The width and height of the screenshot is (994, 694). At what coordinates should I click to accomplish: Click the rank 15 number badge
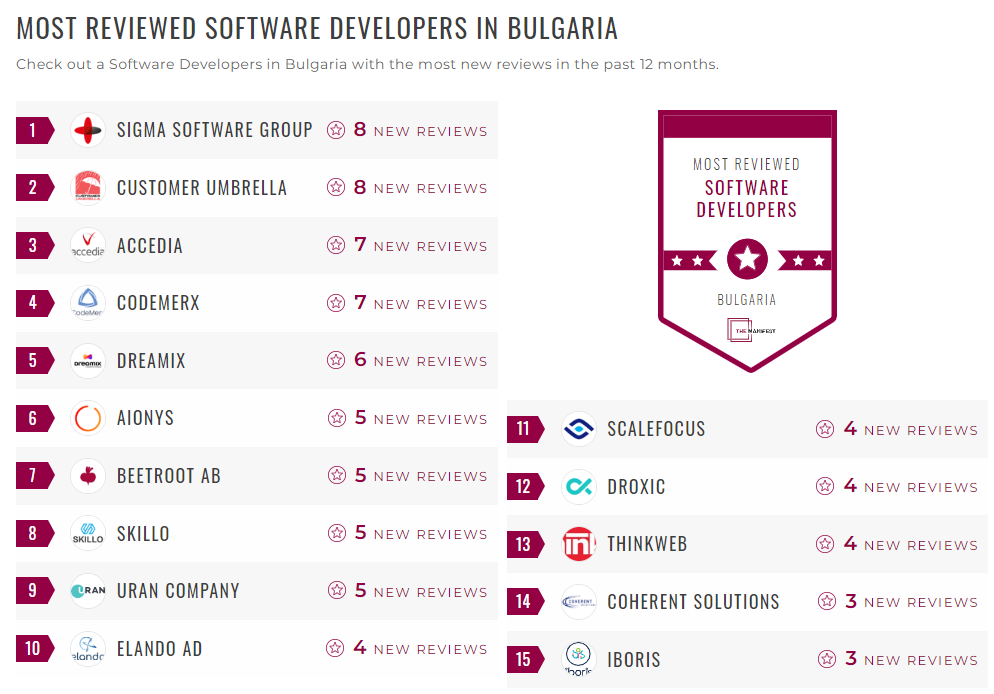point(526,659)
